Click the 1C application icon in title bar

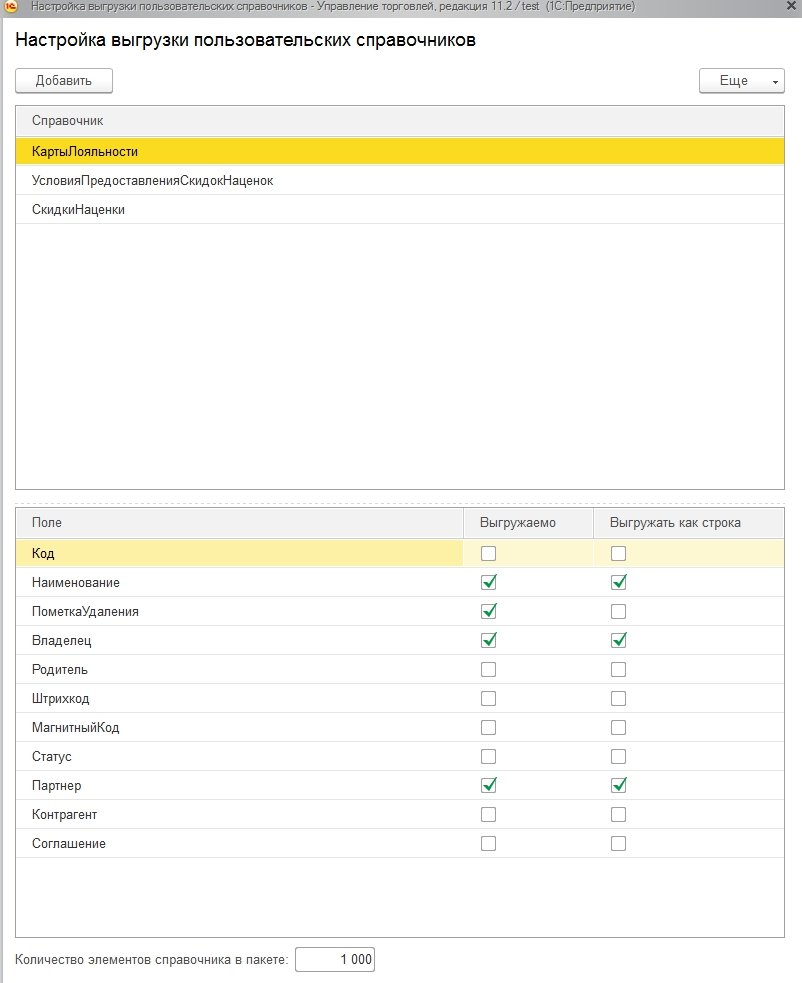point(9,7)
